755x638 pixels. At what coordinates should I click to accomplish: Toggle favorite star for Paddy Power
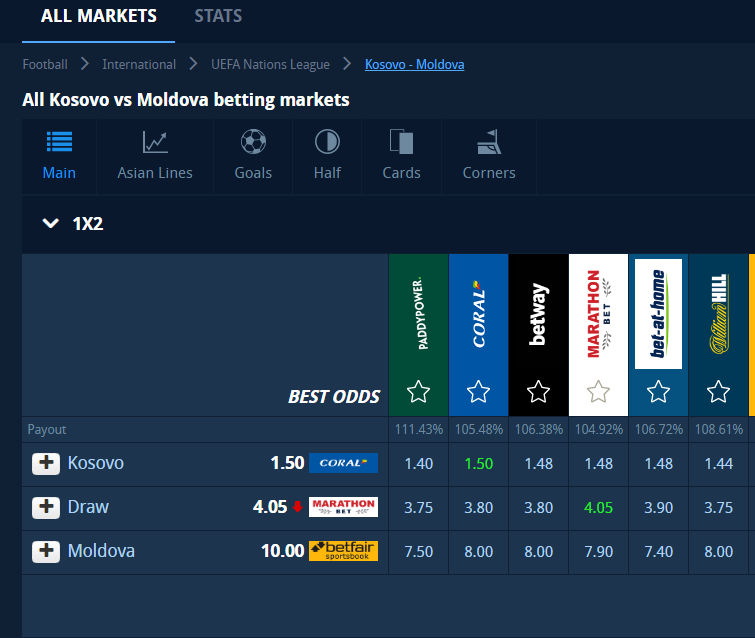418,391
